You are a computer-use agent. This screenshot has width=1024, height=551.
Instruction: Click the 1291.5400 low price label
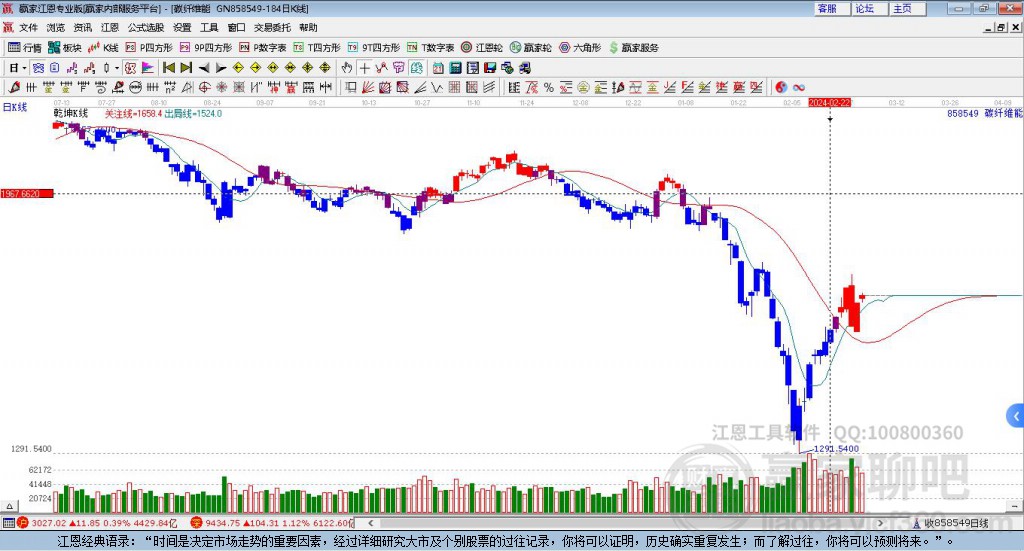click(x=836, y=449)
